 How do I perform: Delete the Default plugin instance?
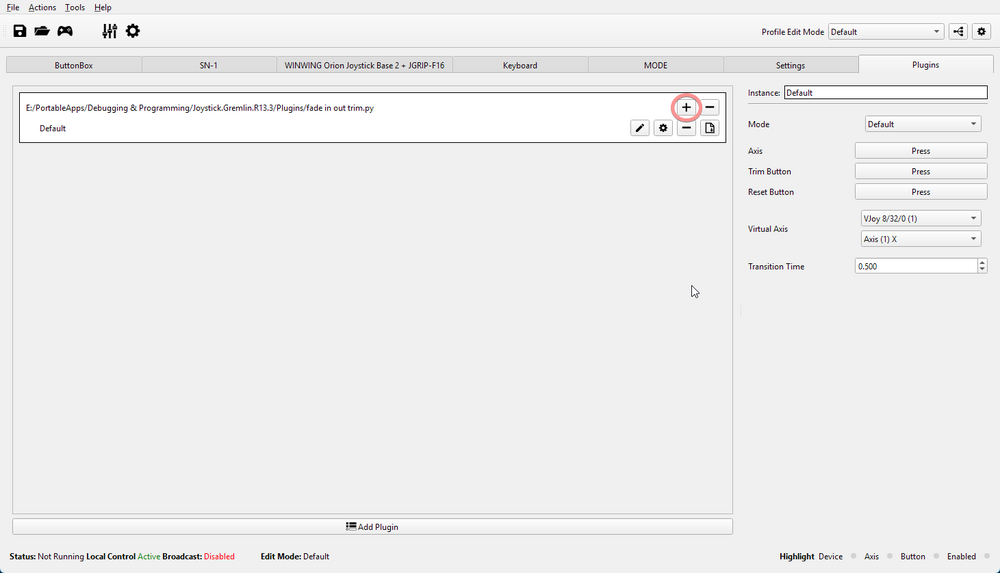point(686,128)
